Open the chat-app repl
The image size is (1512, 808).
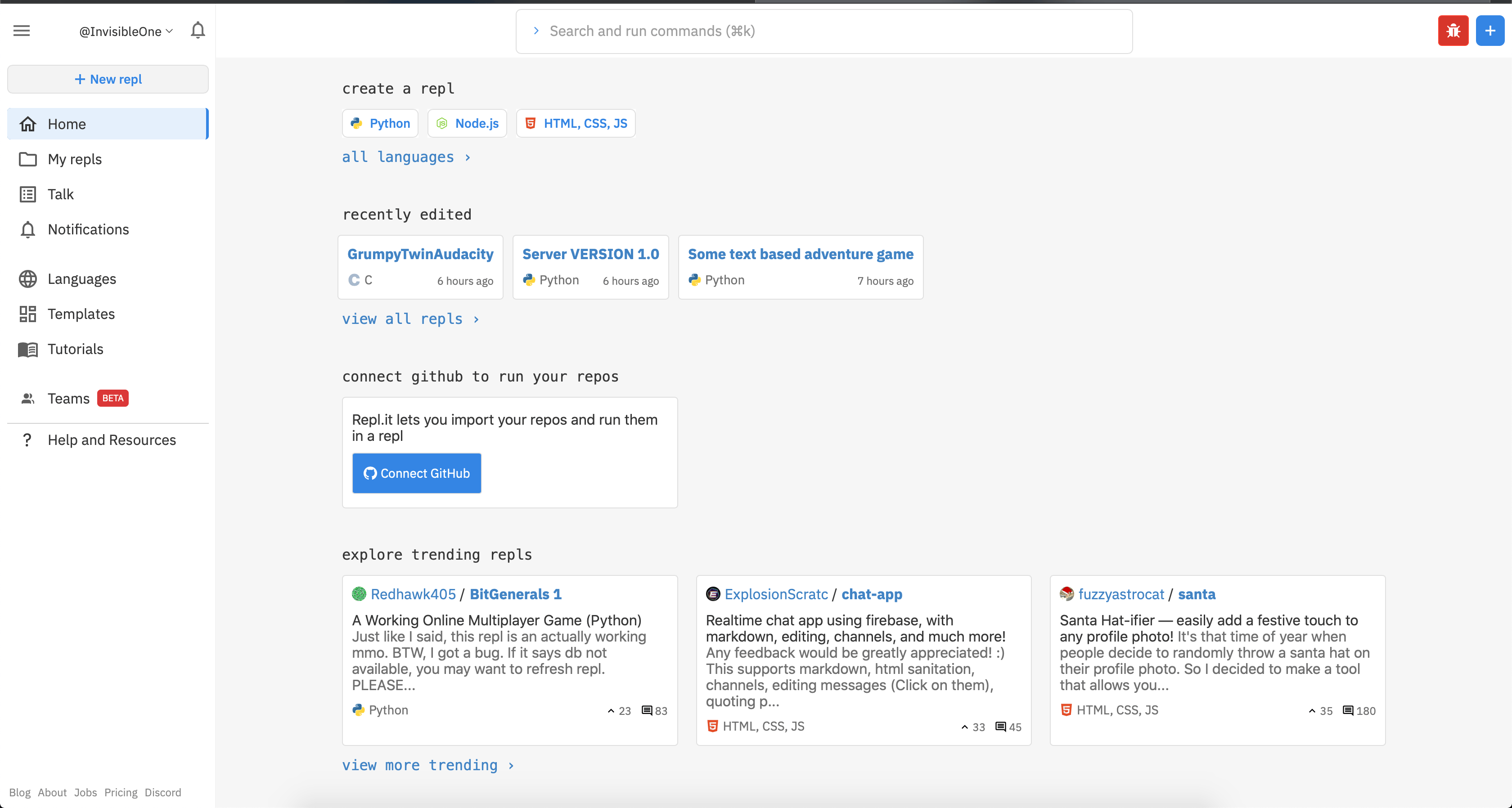point(872,594)
